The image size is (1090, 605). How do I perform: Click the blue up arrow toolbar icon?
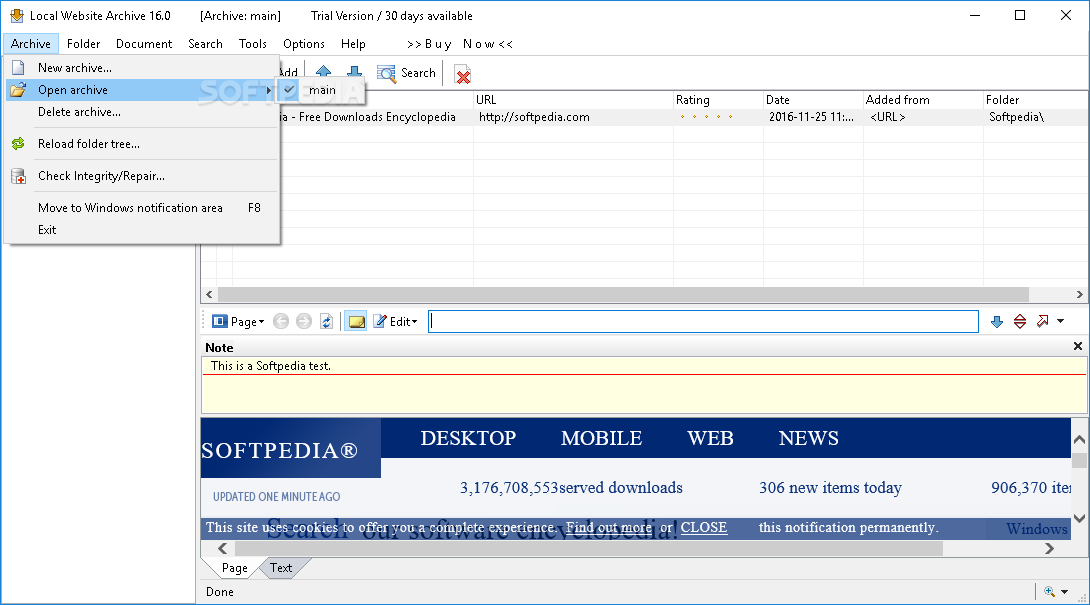point(323,72)
